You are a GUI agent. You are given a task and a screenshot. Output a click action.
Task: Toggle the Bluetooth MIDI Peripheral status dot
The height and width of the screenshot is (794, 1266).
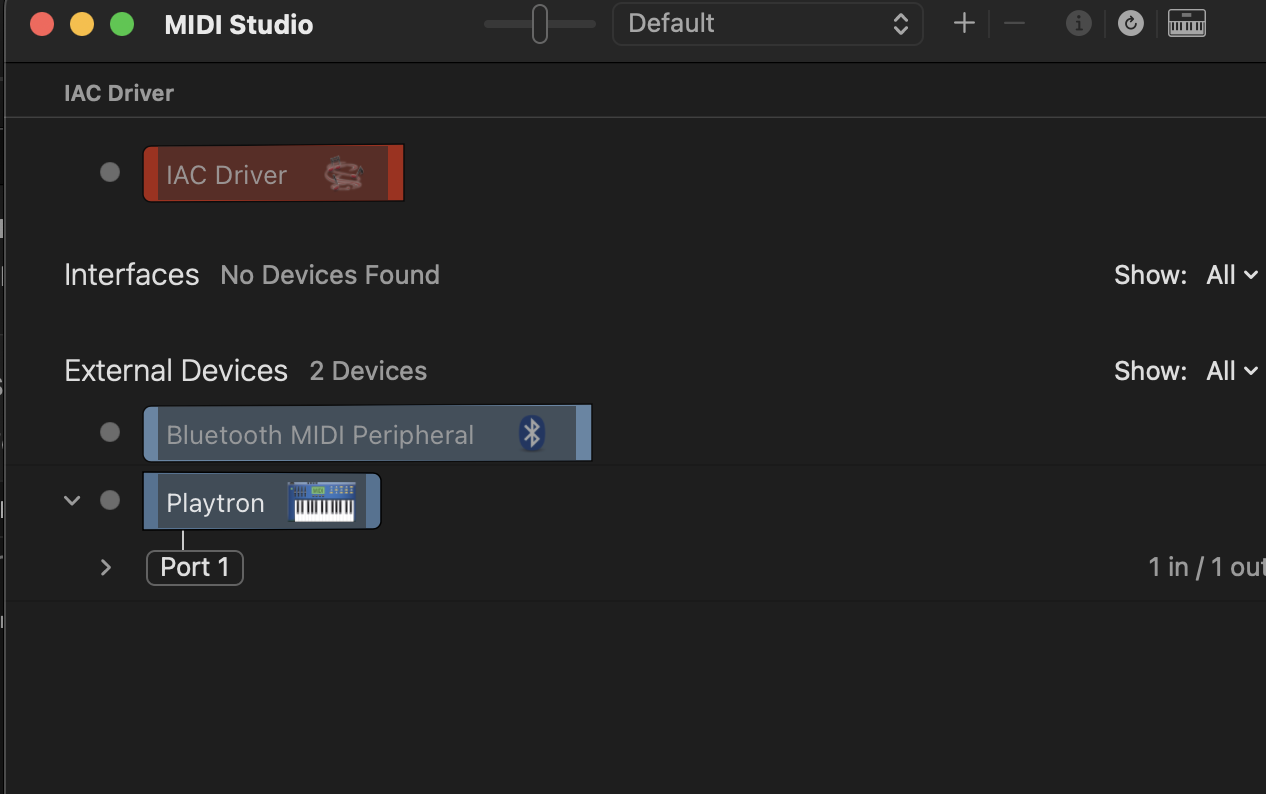[110, 432]
